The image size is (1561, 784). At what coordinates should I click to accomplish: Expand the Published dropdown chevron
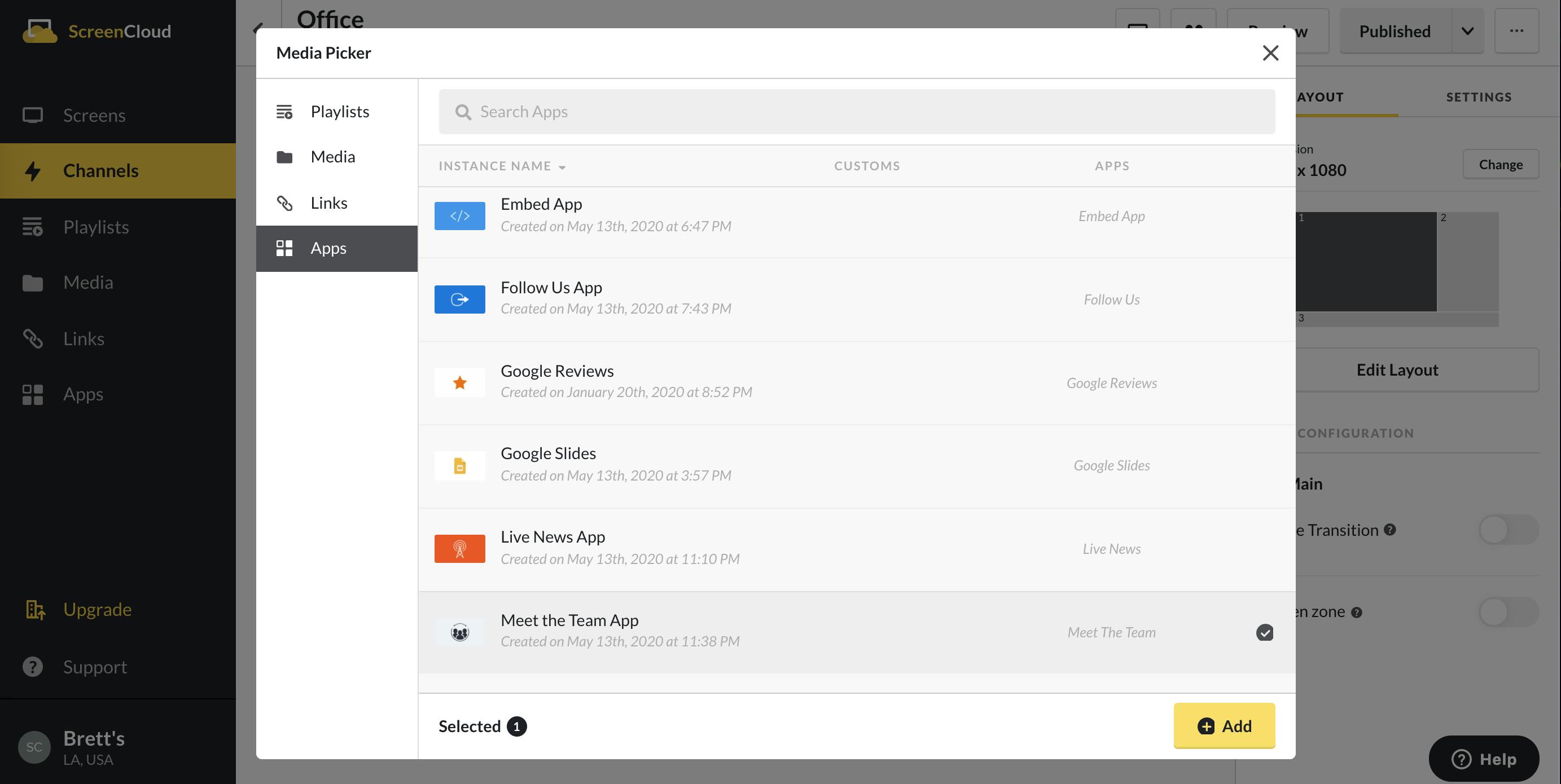click(x=1467, y=31)
